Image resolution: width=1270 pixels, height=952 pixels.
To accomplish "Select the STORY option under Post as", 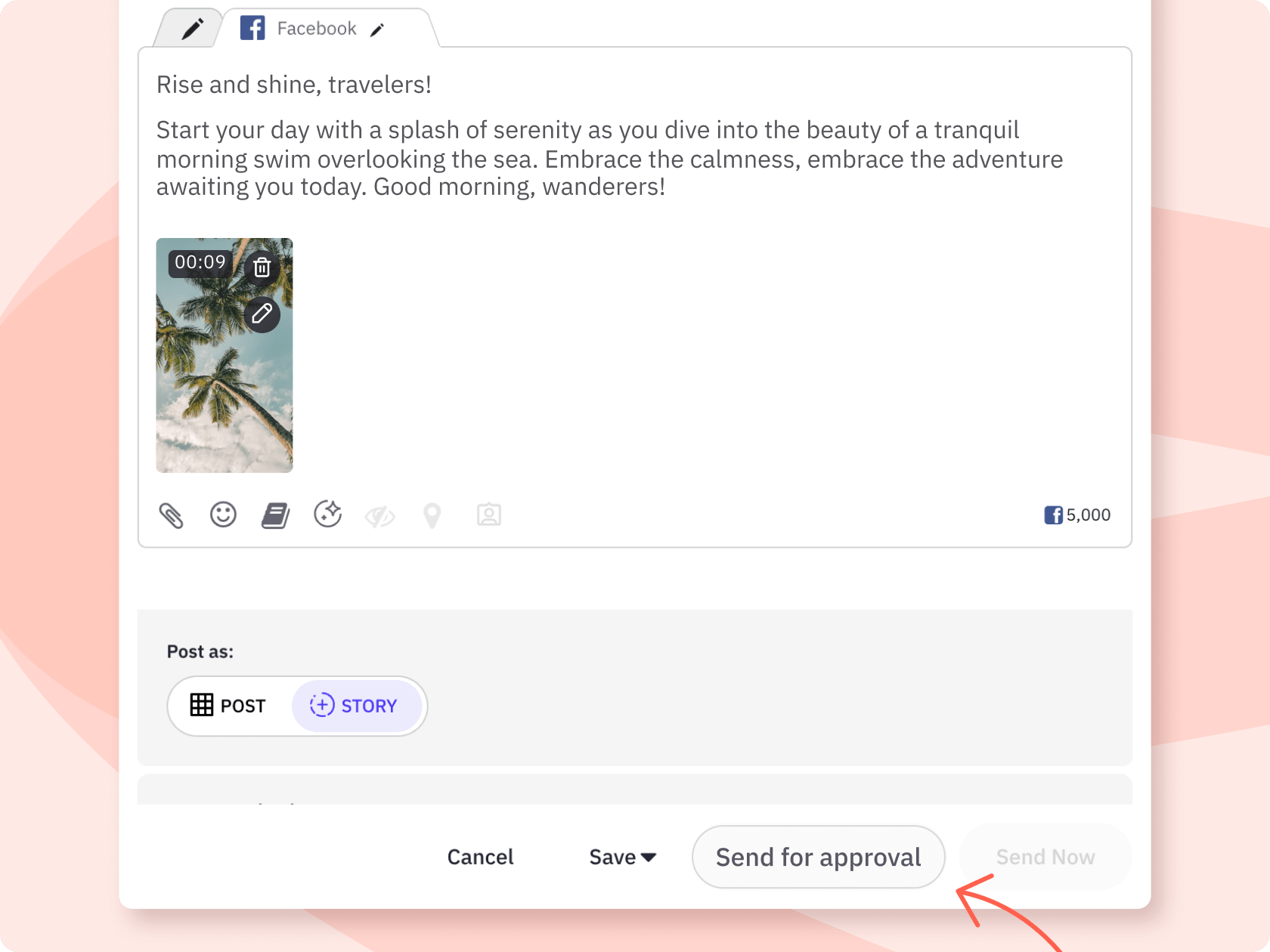I will point(357,706).
